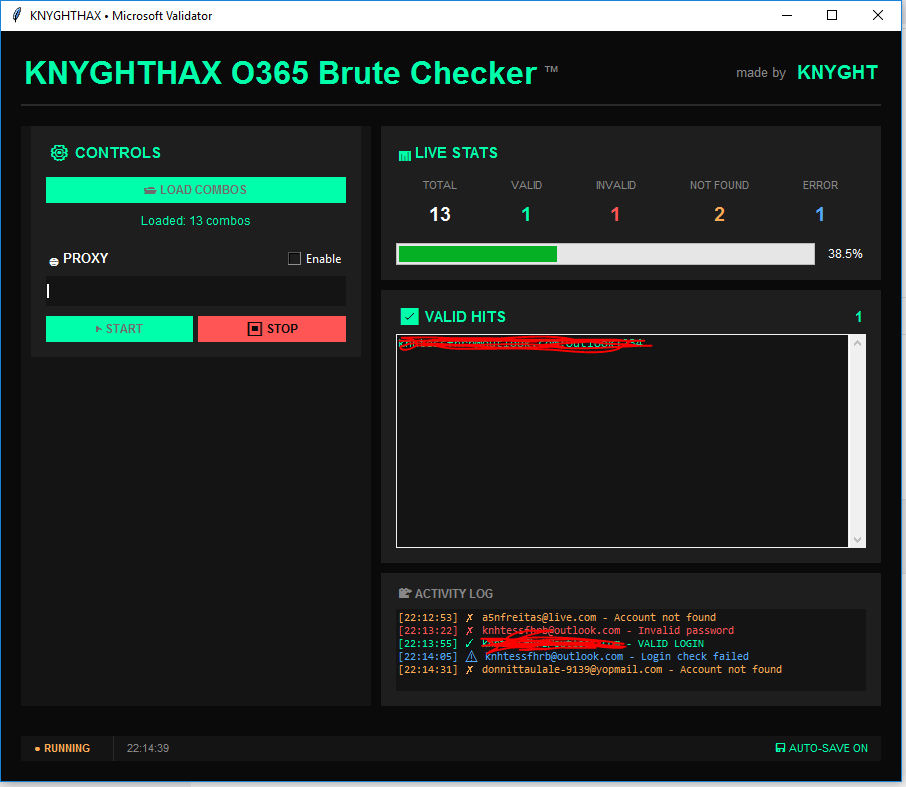Click the CONTROLS gear icon
The height and width of the screenshot is (787, 906).
point(59,153)
